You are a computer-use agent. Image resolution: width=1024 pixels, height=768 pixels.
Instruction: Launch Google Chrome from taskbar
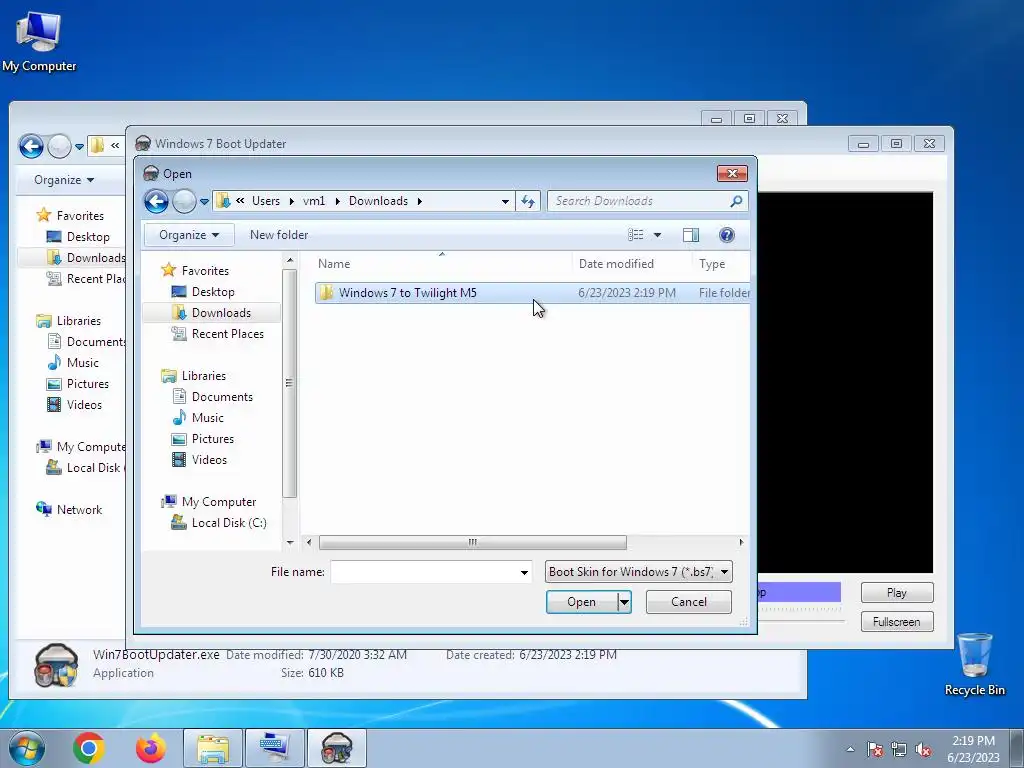[89, 748]
